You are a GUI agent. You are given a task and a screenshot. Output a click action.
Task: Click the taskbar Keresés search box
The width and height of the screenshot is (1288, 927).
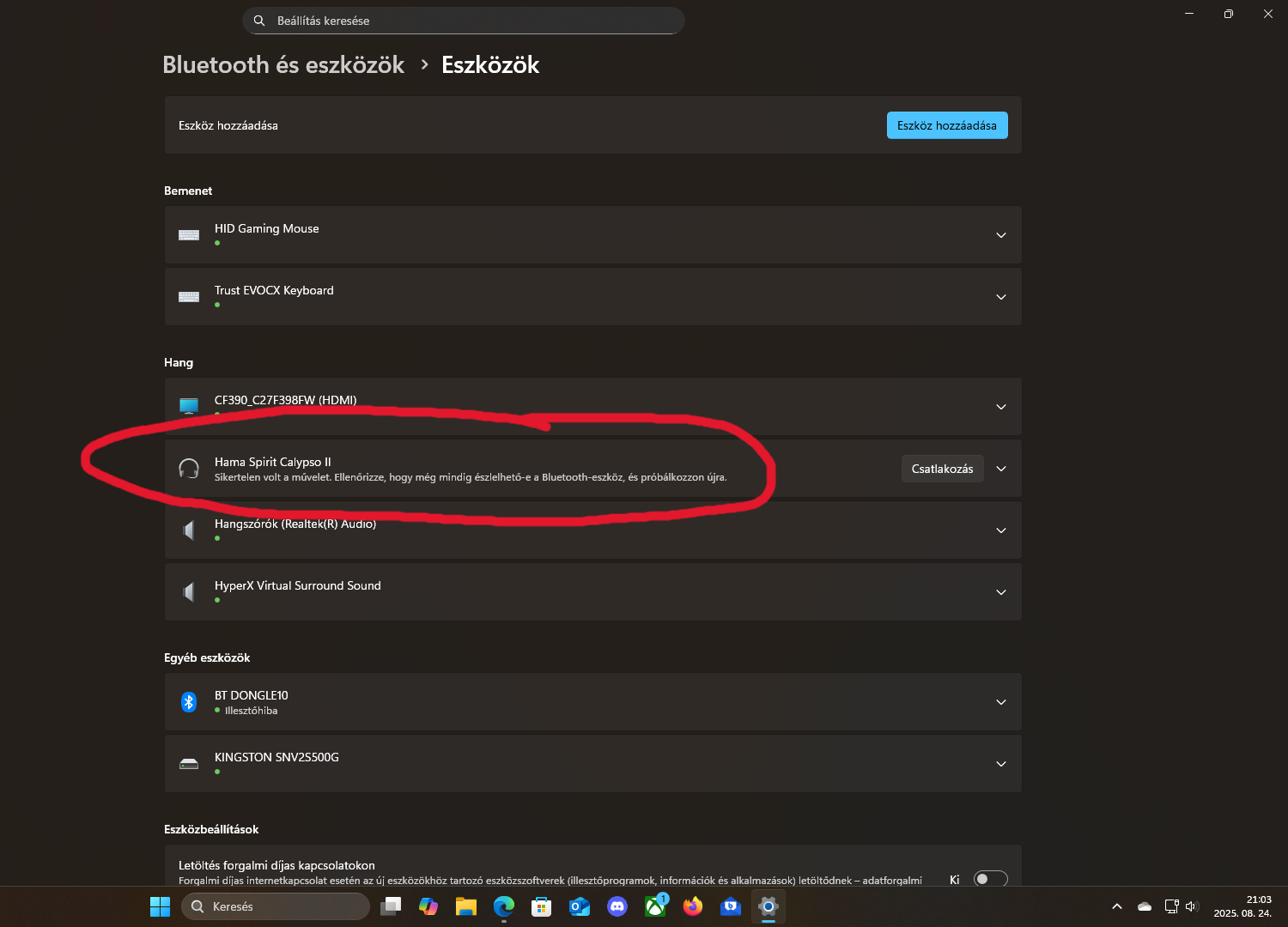(x=276, y=906)
